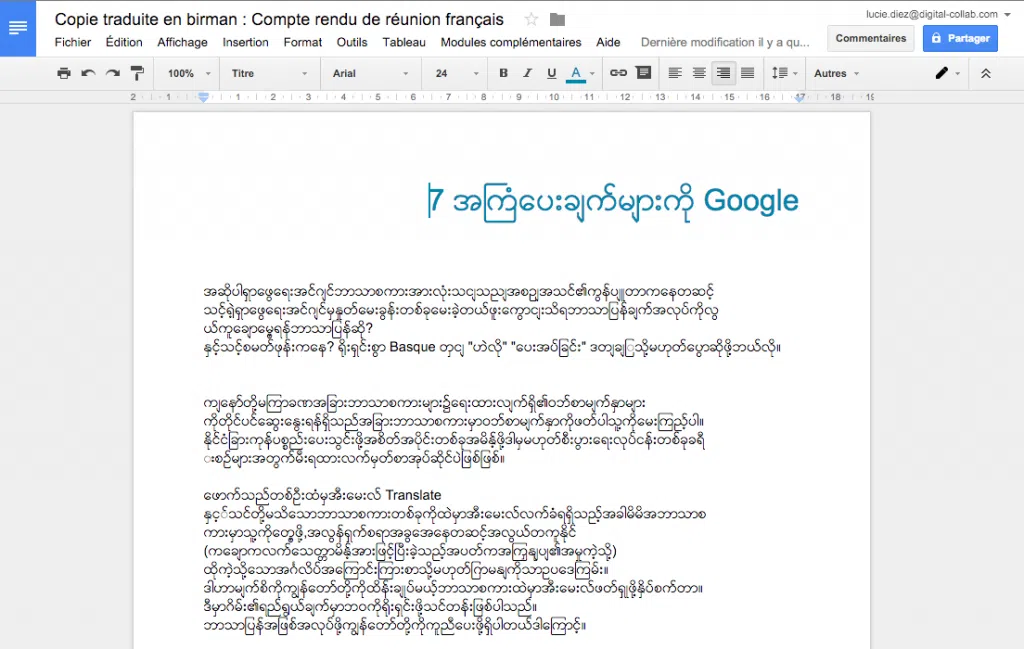The width and height of the screenshot is (1024, 649).
Task: Collapse the menus with double chevron
Action: 985,73
